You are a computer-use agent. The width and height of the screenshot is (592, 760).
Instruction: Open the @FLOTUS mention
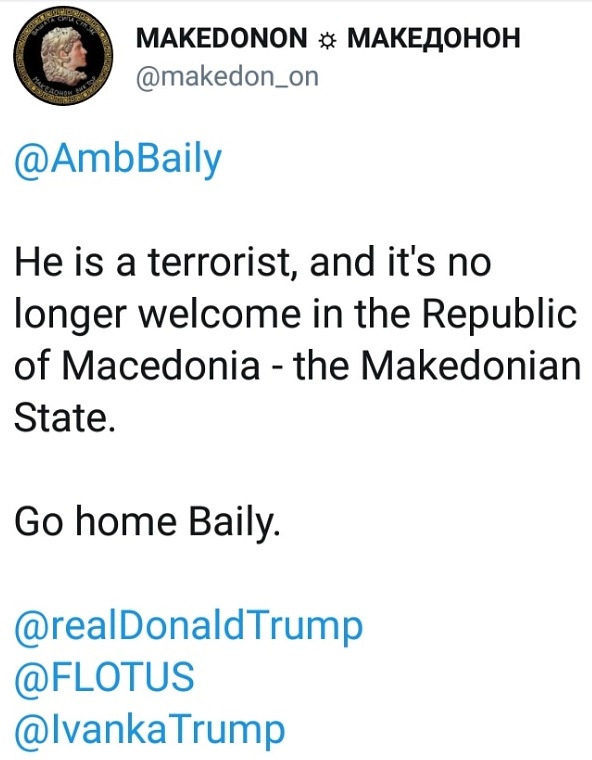point(104,677)
